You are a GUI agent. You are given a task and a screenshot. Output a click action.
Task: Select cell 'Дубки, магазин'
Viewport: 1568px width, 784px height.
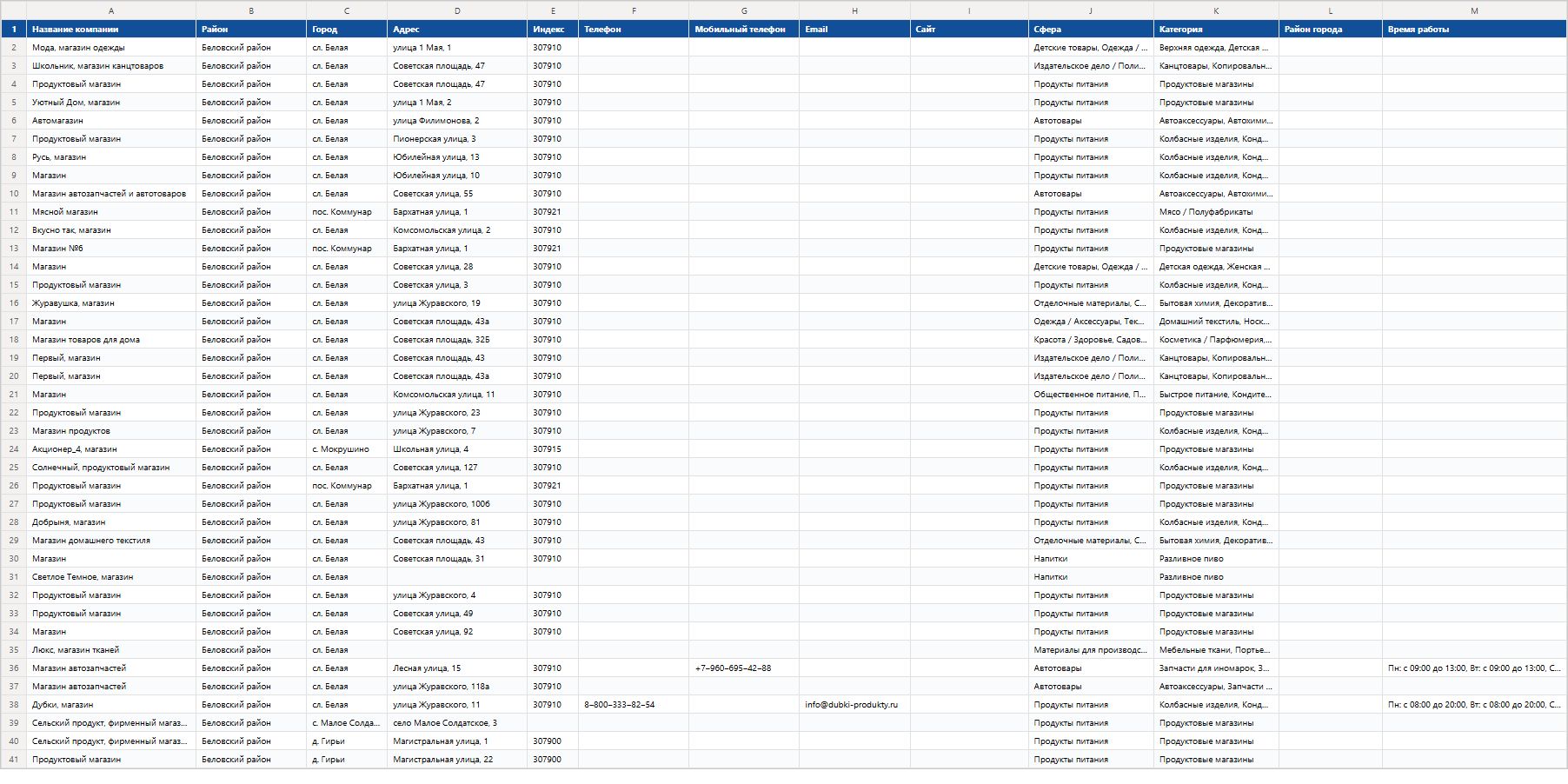[x=111, y=705]
